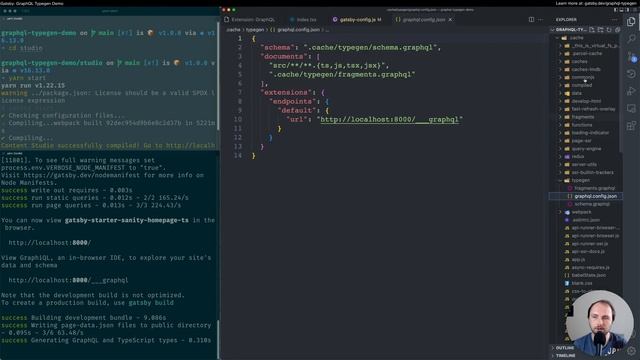Expand the functions folder
Image resolution: width=640 pixels, height=360 pixels.
point(581,125)
